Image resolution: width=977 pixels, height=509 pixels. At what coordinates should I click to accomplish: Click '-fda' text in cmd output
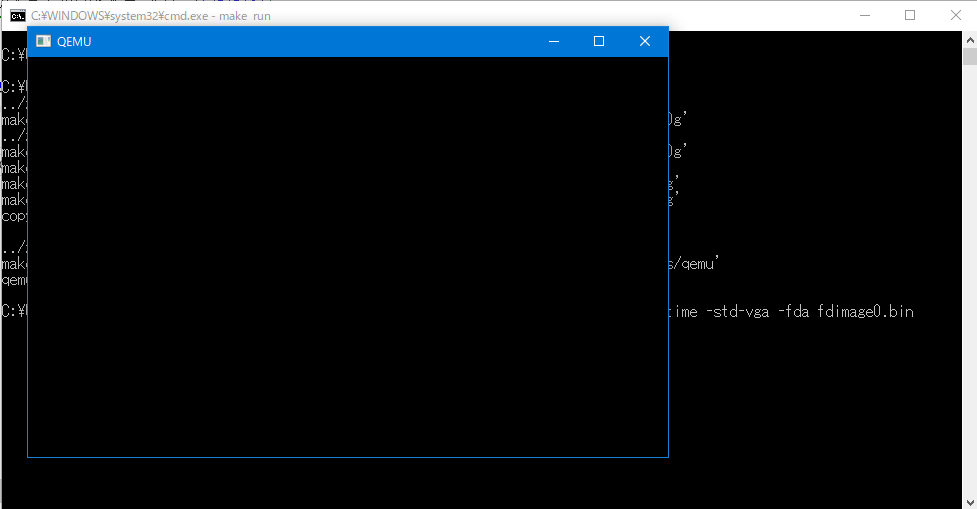point(793,312)
